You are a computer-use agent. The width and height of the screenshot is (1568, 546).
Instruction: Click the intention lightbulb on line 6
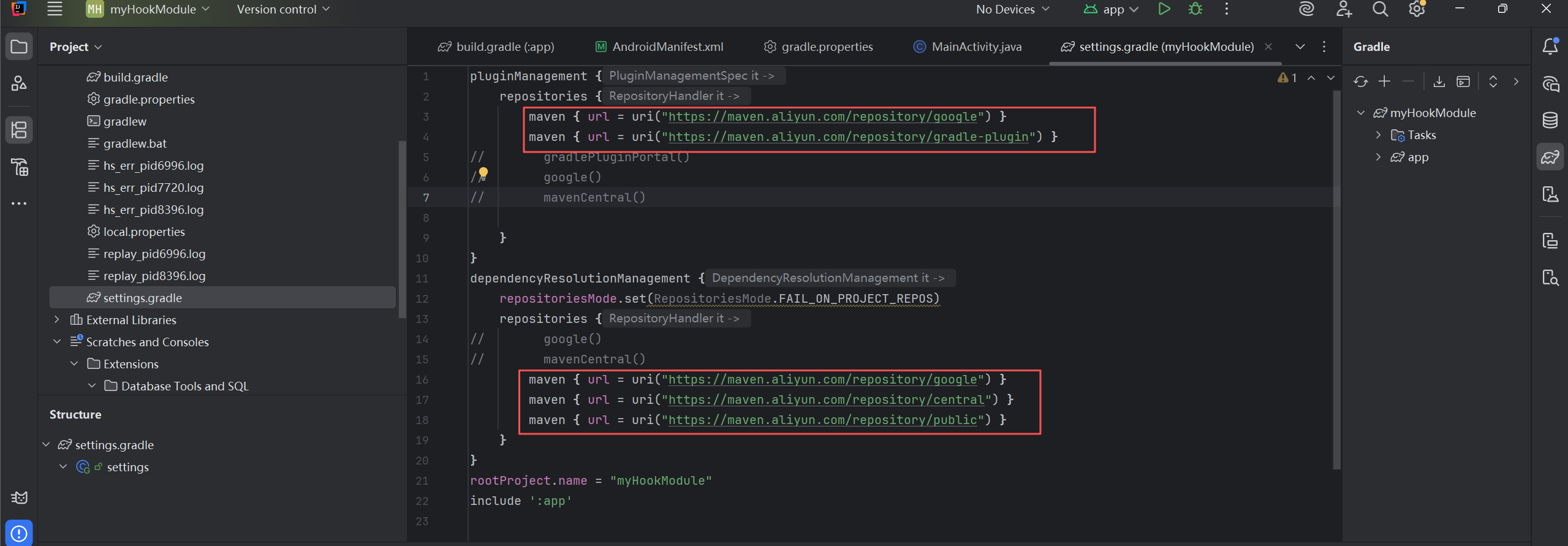click(x=483, y=173)
